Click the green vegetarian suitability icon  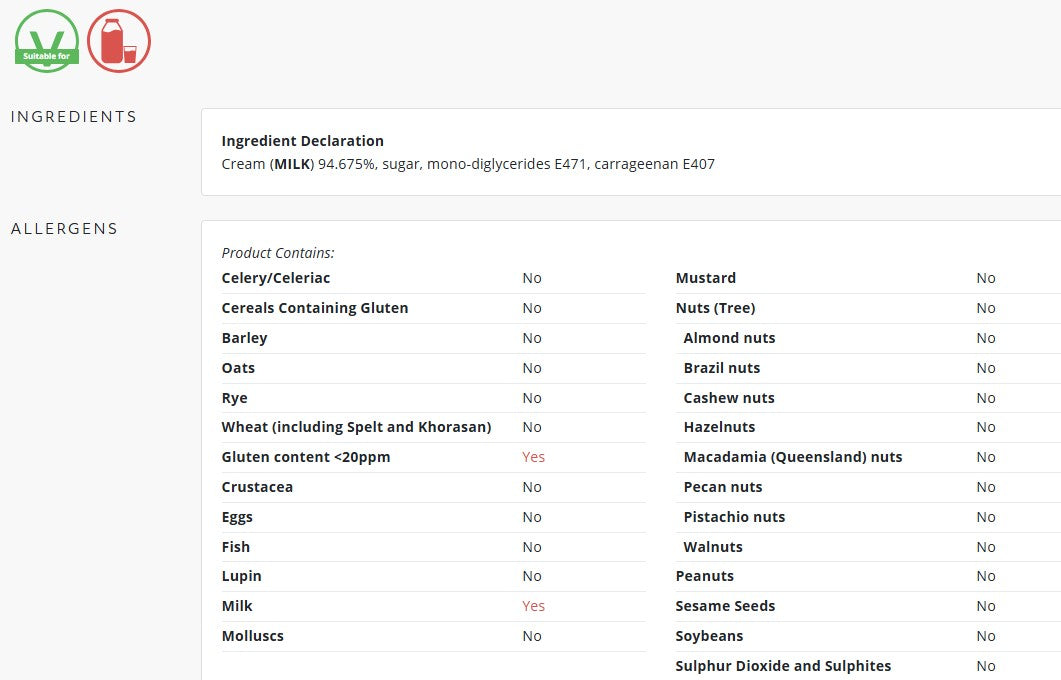[47, 41]
